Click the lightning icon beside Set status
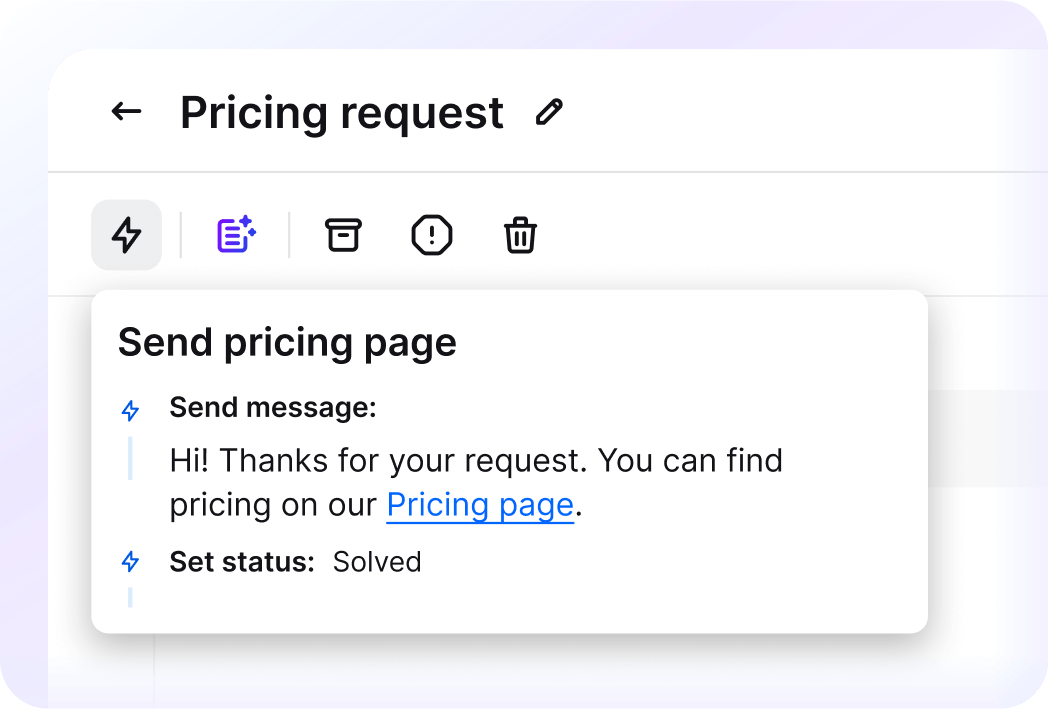This screenshot has height=709, width=1048. (x=130, y=562)
